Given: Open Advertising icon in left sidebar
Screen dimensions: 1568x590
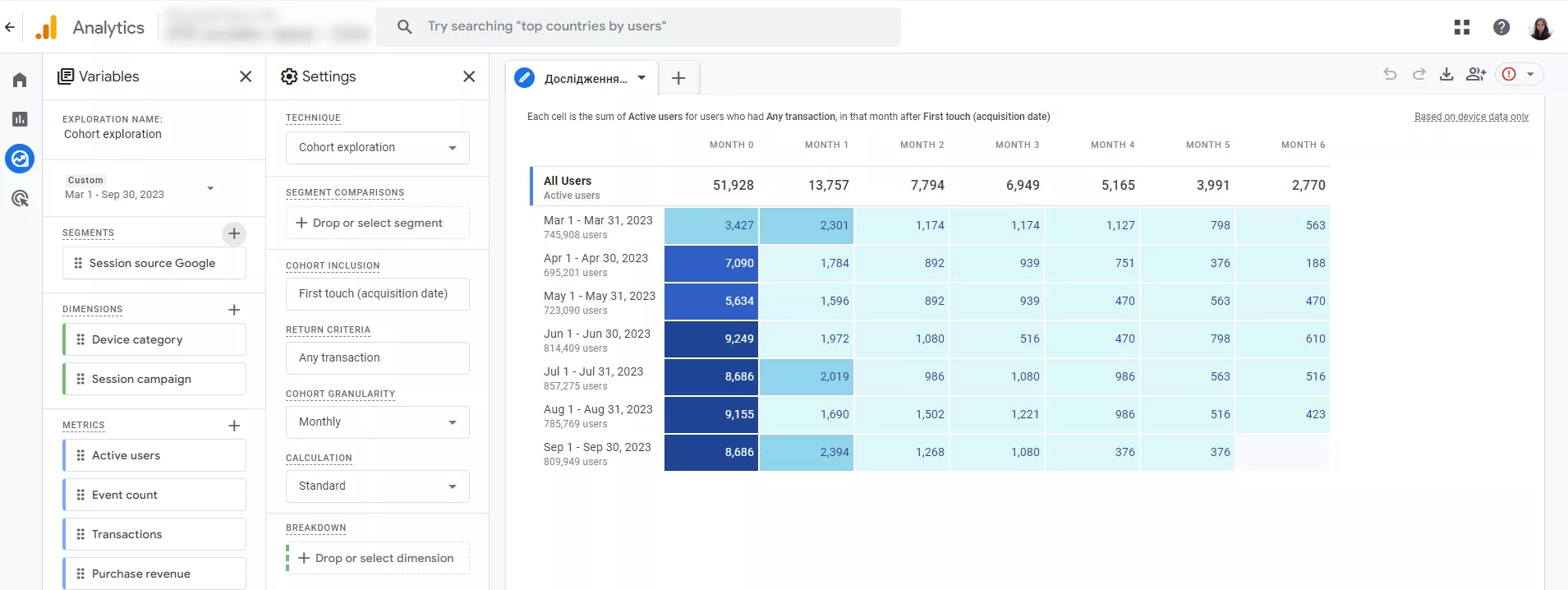Looking at the screenshot, I should [20, 198].
